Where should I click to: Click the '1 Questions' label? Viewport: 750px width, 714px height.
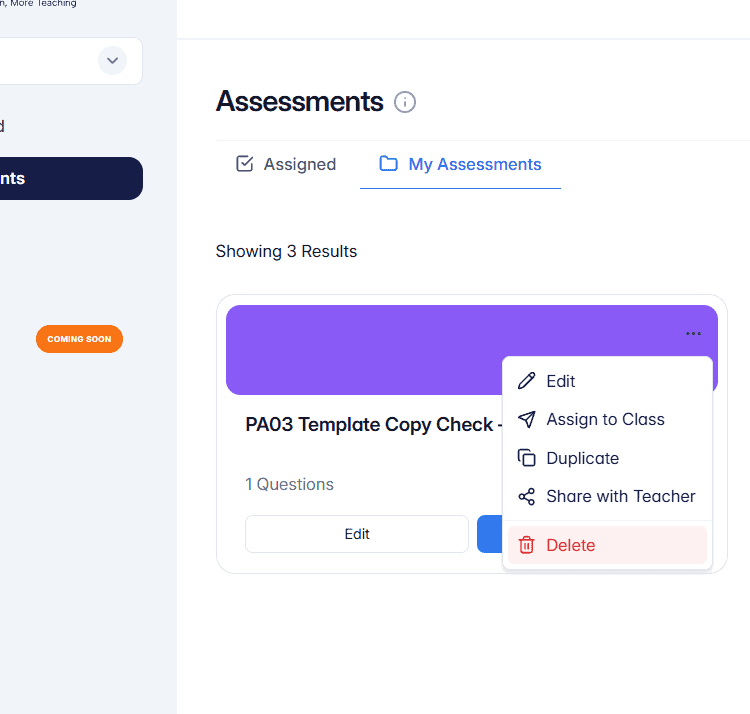(289, 484)
